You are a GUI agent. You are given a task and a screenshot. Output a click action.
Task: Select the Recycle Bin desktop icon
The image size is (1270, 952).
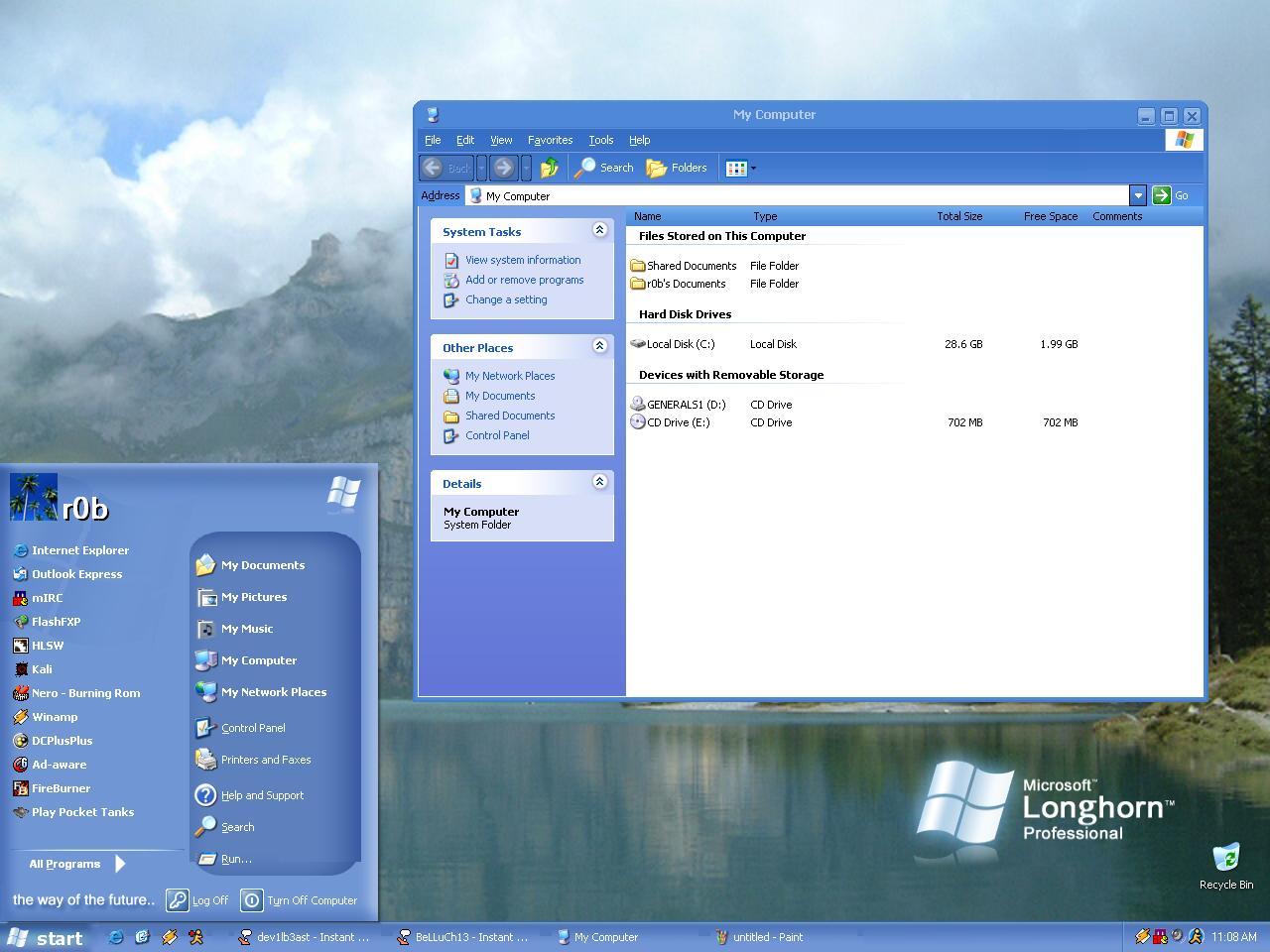pyautogui.click(x=1226, y=866)
